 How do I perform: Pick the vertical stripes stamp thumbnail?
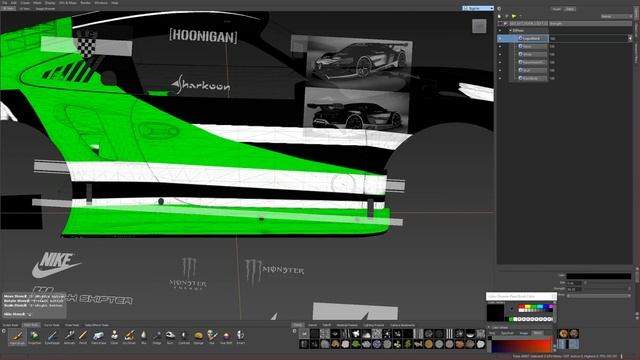449,334
